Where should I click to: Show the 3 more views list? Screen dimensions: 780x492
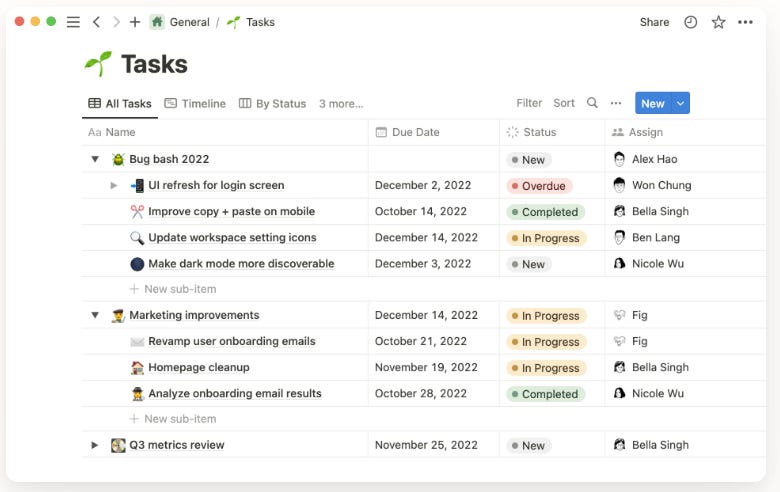(x=341, y=103)
